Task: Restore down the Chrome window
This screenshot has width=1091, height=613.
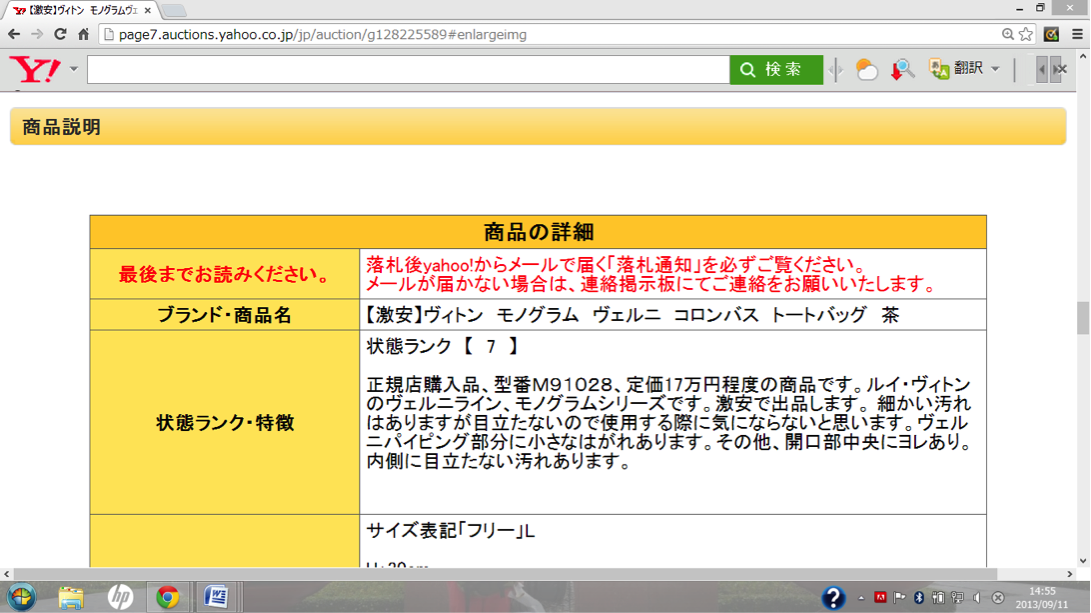Action: [1040, 8]
